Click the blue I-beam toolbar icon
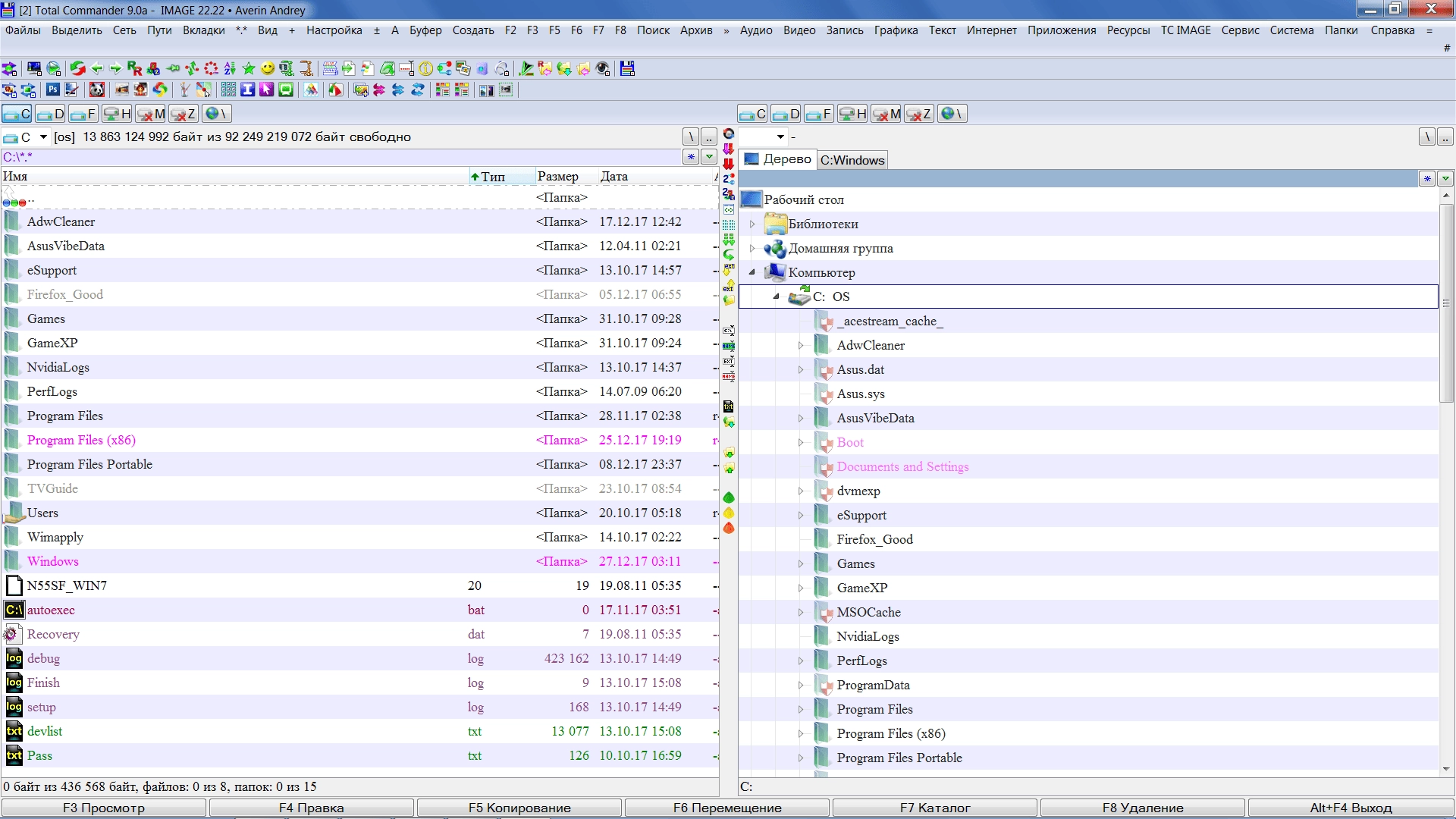This screenshot has width=1456, height=819. 248,89
